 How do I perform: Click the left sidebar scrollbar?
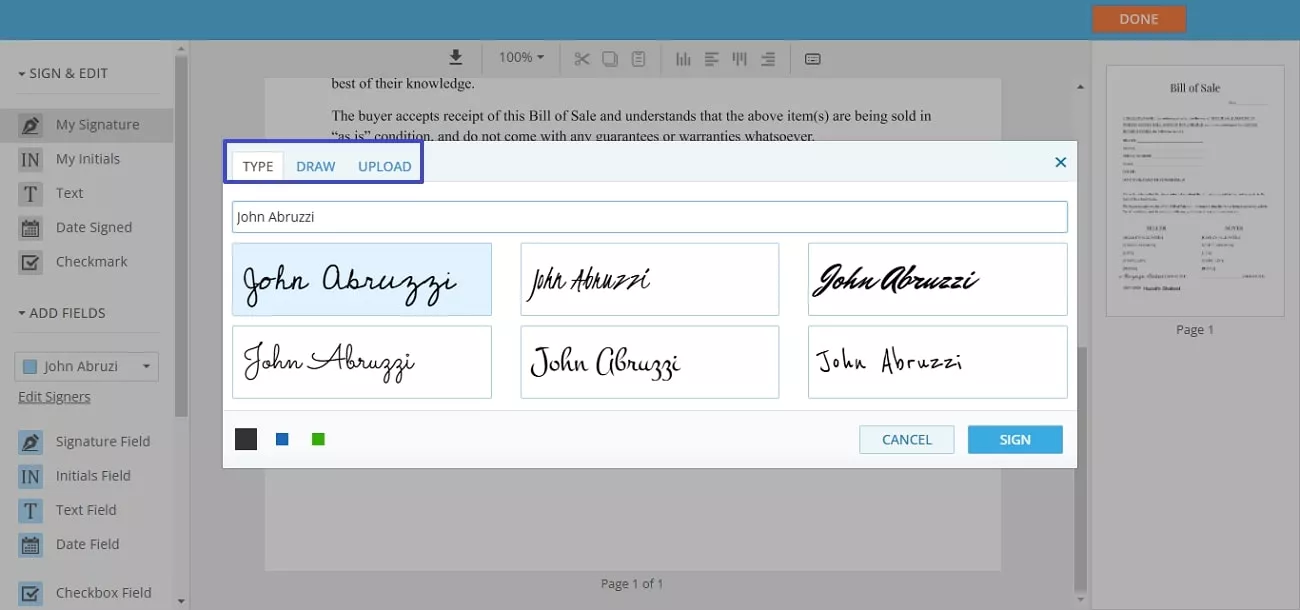click(x=181, y=235)
